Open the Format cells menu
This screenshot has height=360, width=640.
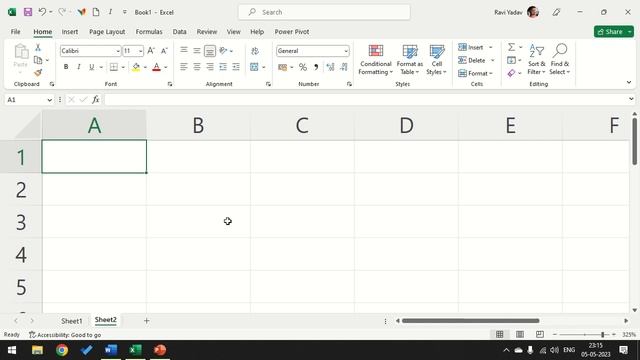476,73
